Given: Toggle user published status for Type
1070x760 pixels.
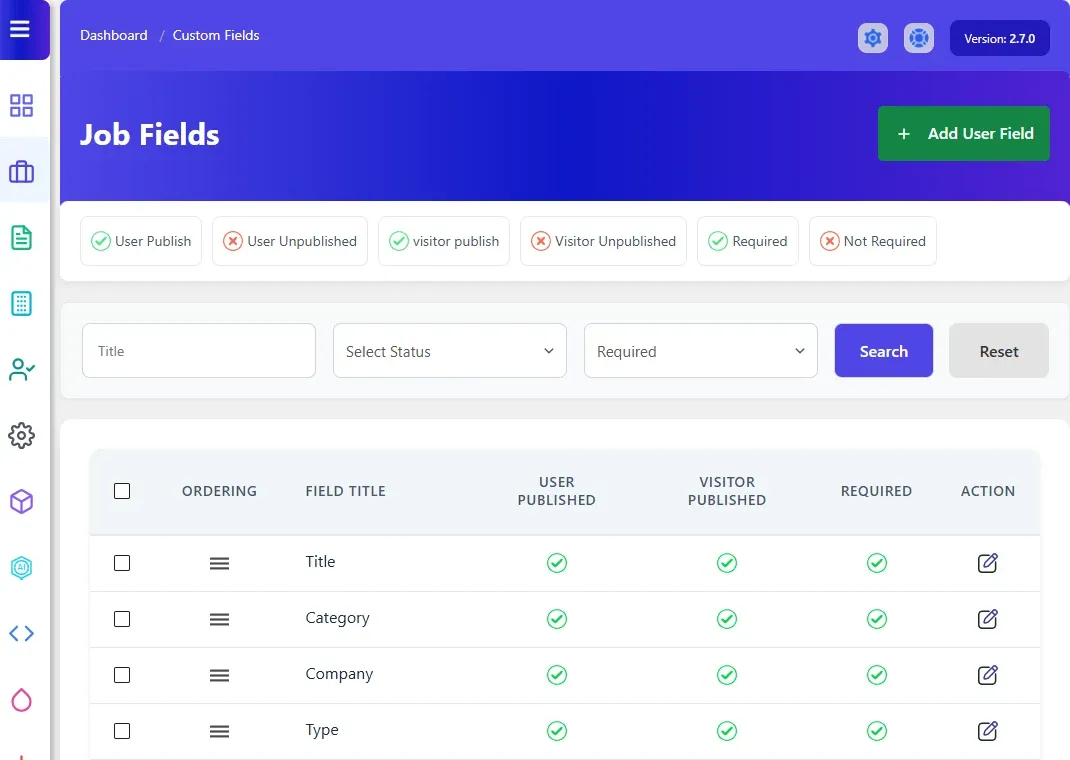Looking at the screenshot, I should [557, 731].
